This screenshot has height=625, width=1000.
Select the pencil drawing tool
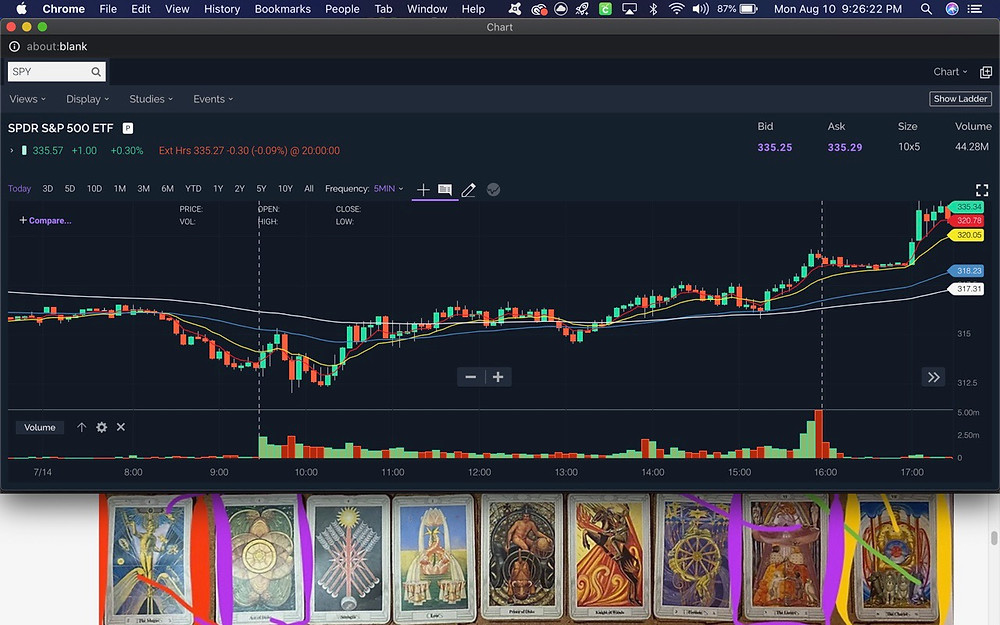[468, 189]
